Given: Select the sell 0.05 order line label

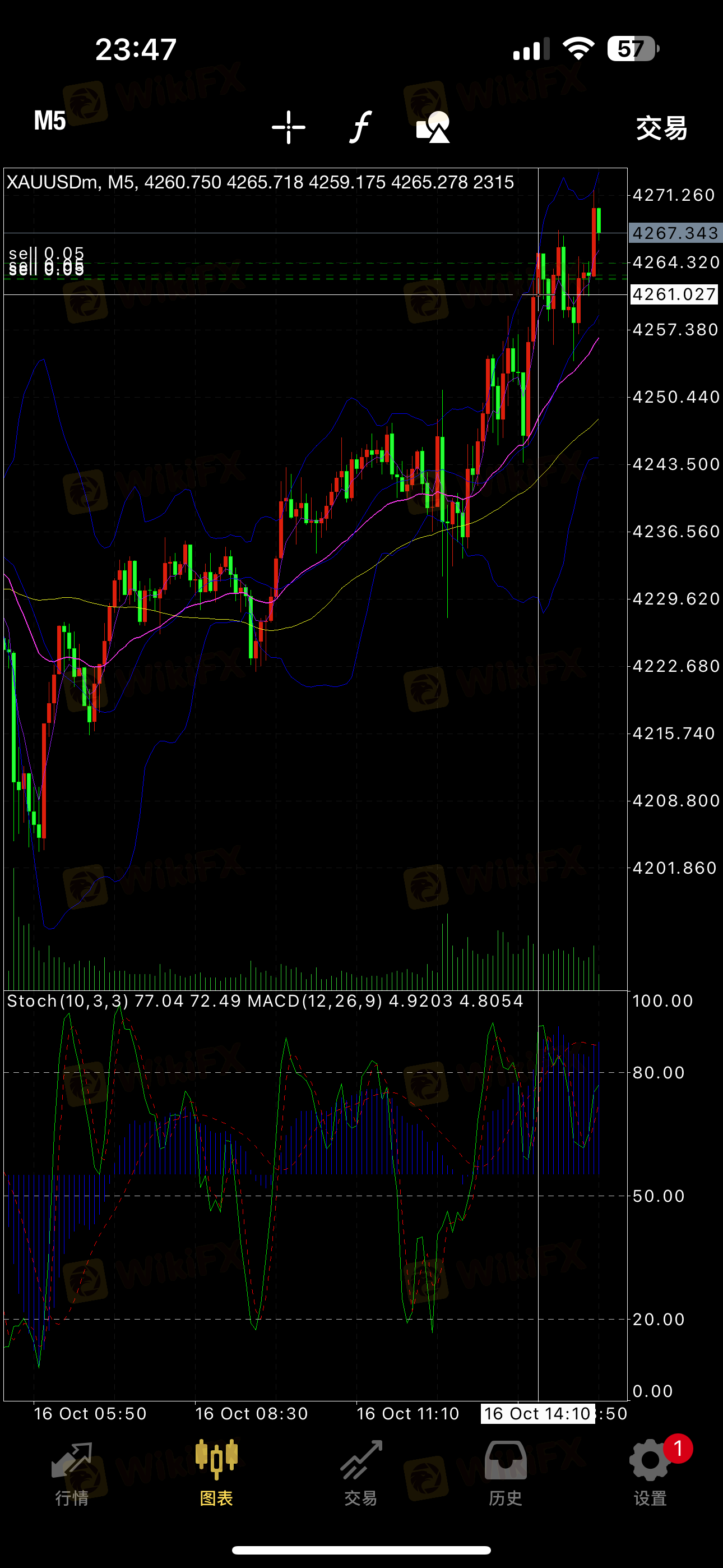Looking at the screenshot, I should [x=47, y=254].
